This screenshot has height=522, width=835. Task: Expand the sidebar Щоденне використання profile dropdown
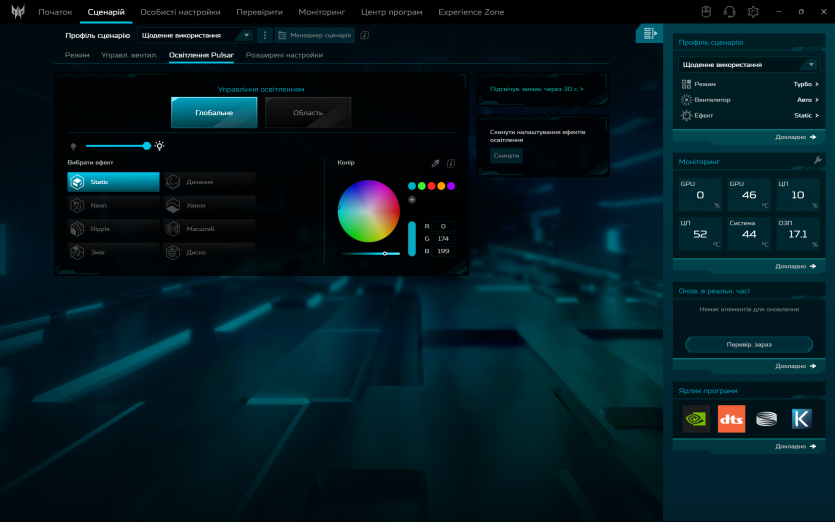pos(749,65)
